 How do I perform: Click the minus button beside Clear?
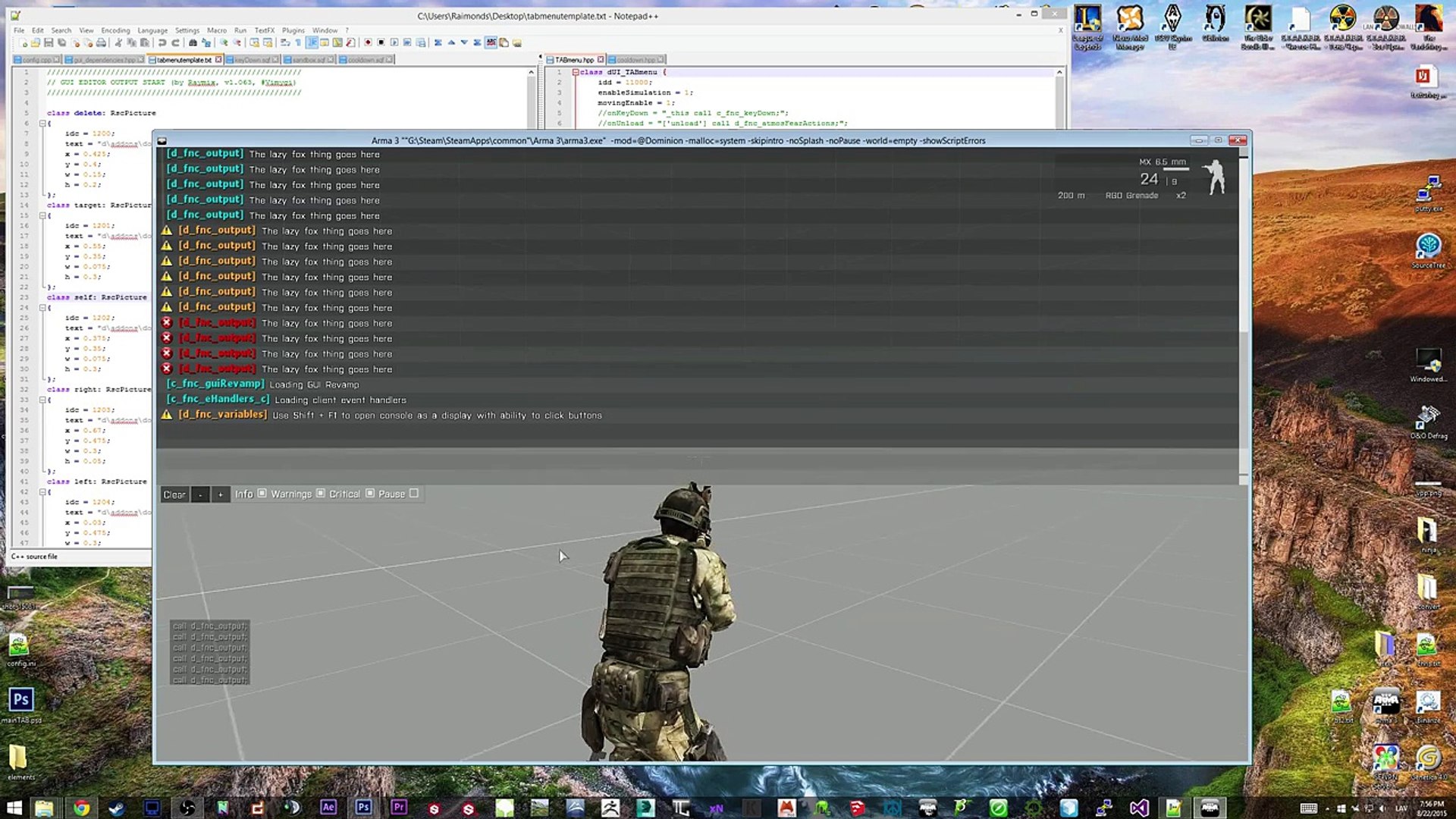pyautogui.click(x=200, y=494)
